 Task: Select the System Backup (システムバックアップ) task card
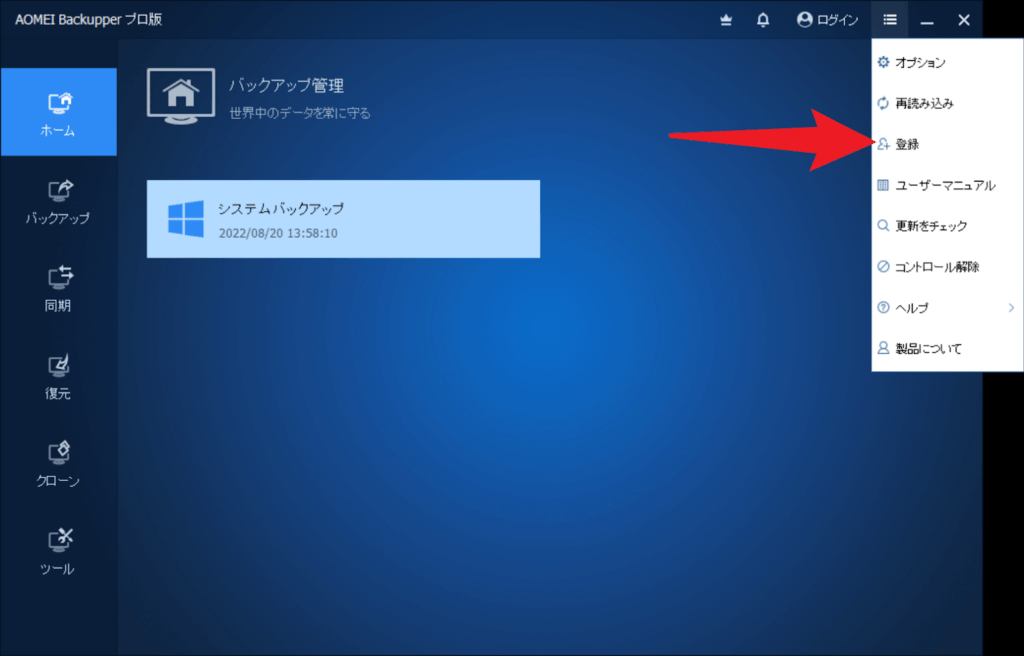click(x=343, y=219)
